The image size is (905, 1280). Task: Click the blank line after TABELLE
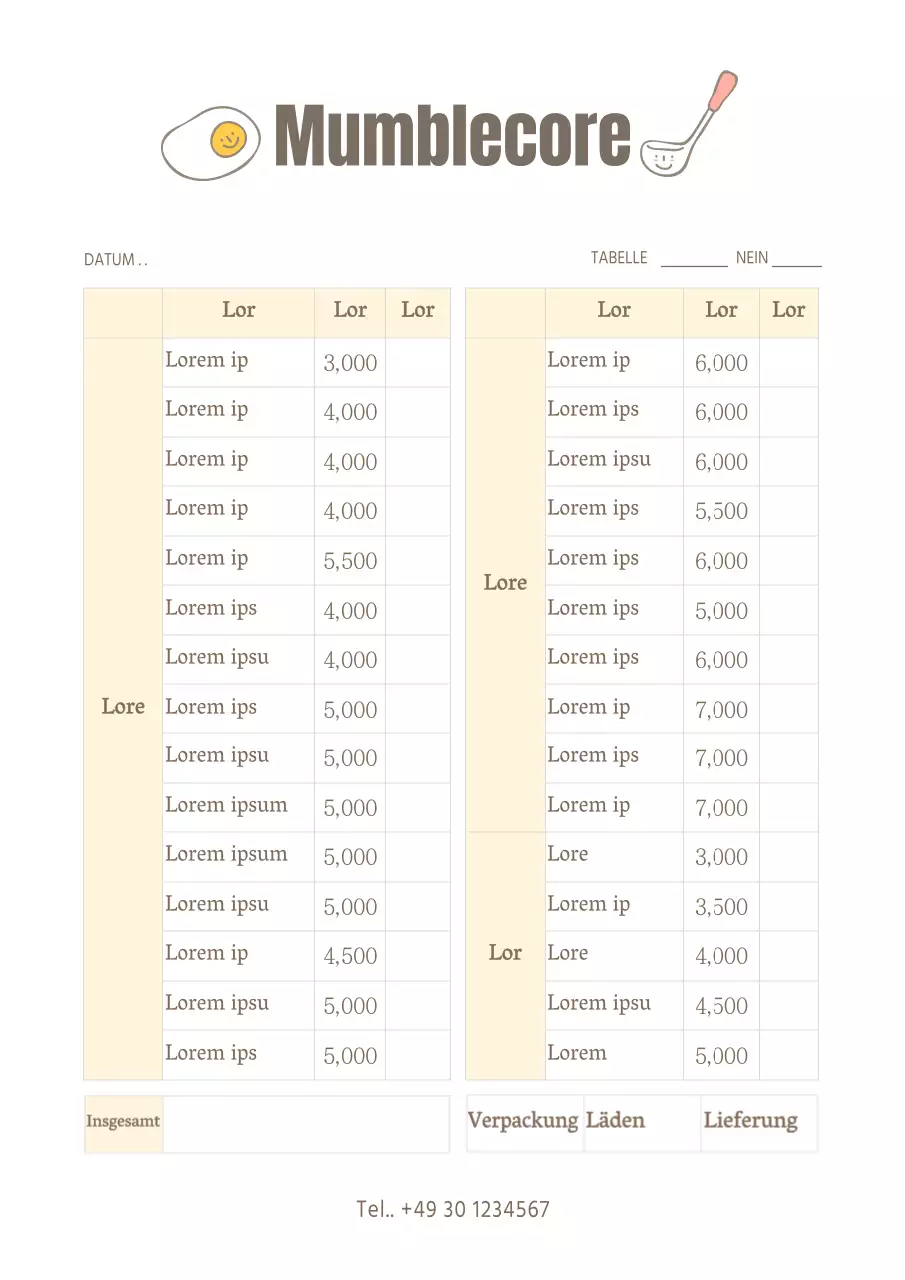coord(694,259)
